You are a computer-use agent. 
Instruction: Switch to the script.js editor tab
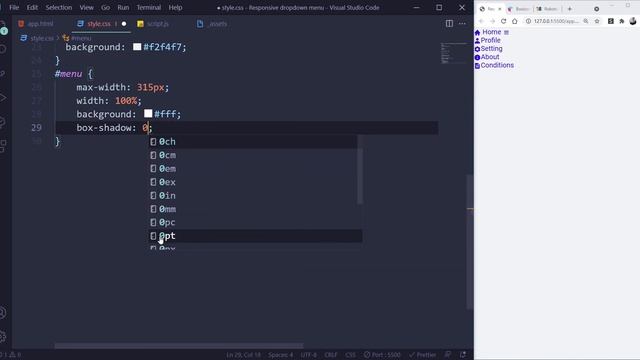(x=153, y=24)
